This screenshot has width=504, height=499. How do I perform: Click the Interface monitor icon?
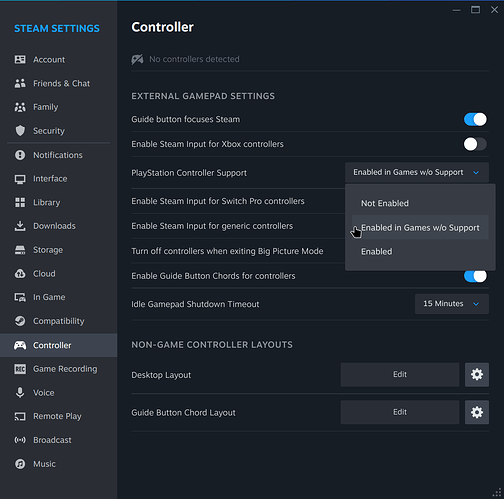(x=20, y=179)
